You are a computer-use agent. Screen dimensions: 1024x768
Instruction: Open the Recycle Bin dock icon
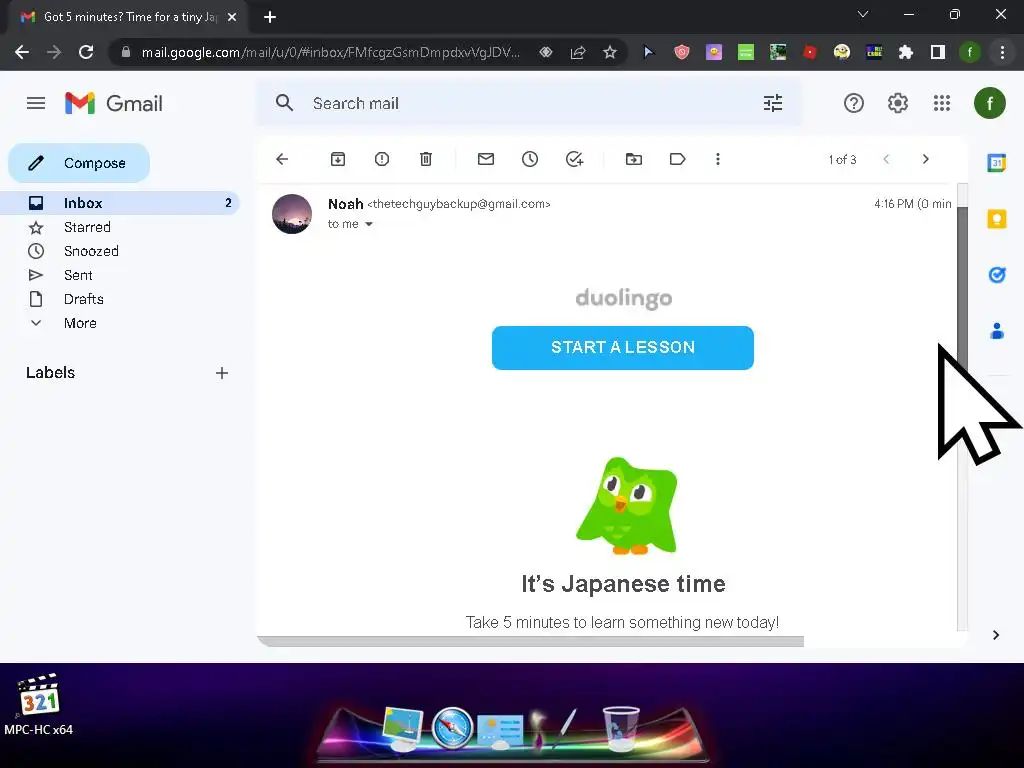click(620, 728)
